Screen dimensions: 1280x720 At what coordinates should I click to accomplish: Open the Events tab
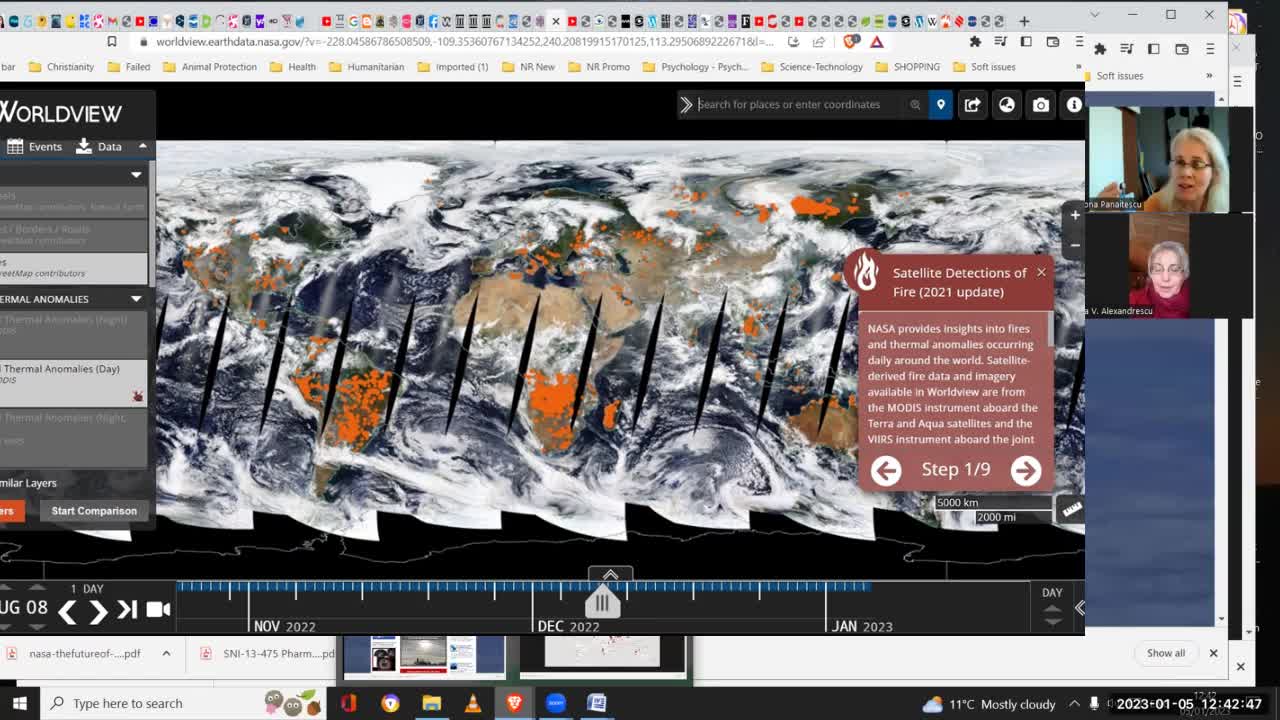coord(35,146)
